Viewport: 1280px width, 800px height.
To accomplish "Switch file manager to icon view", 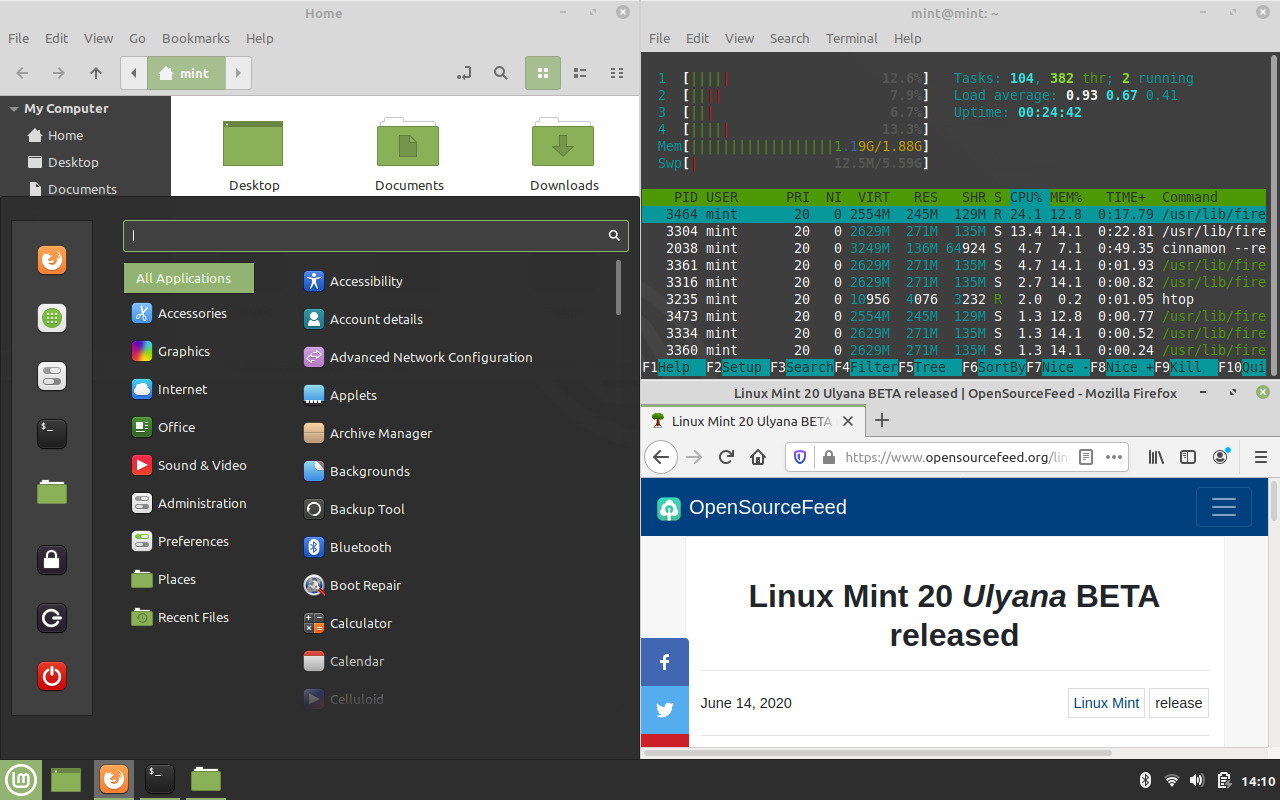I will pos(543,73).
